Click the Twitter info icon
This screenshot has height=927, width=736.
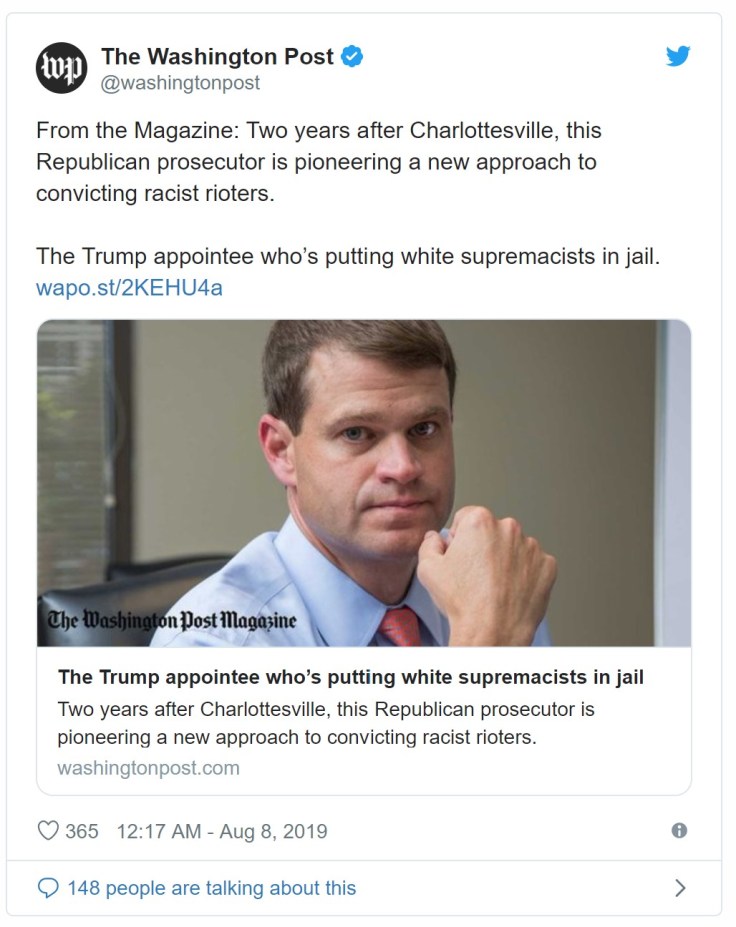tap(679, 831)
